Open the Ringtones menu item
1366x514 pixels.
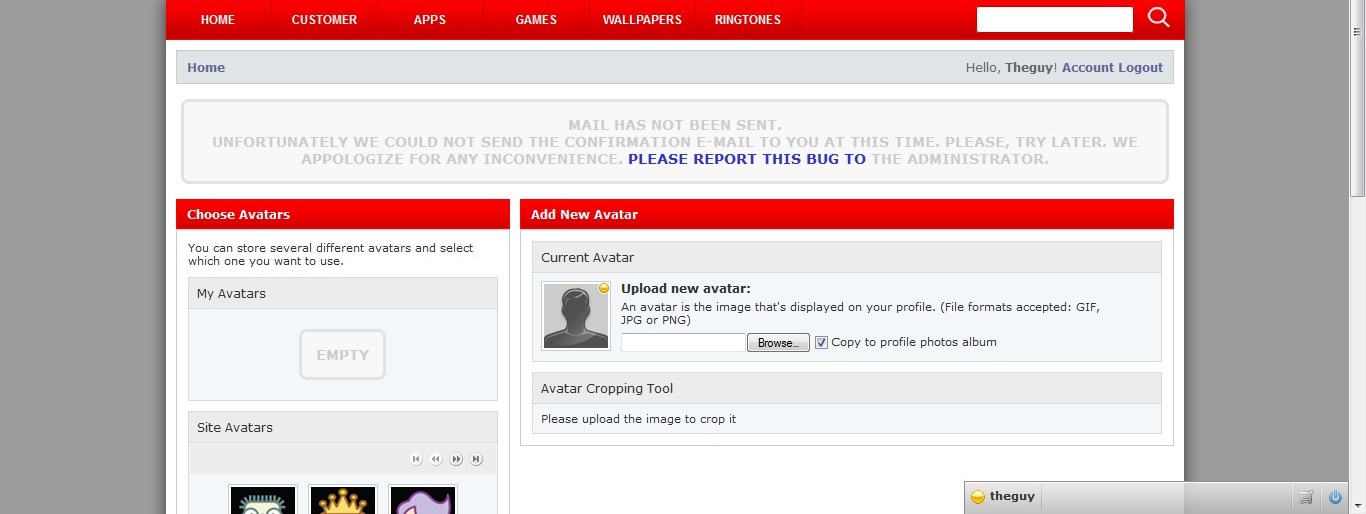coord(748,20)
